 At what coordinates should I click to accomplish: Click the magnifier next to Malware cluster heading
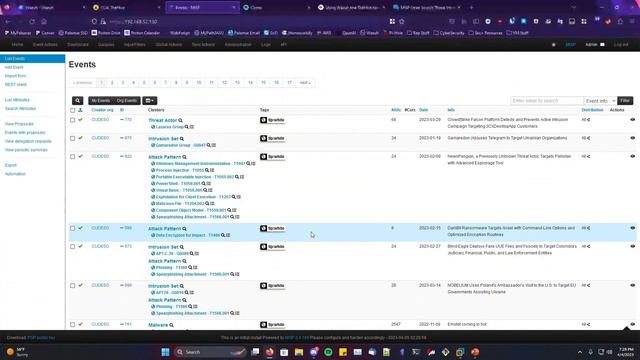pyautogui.click(x=171, y=325)
